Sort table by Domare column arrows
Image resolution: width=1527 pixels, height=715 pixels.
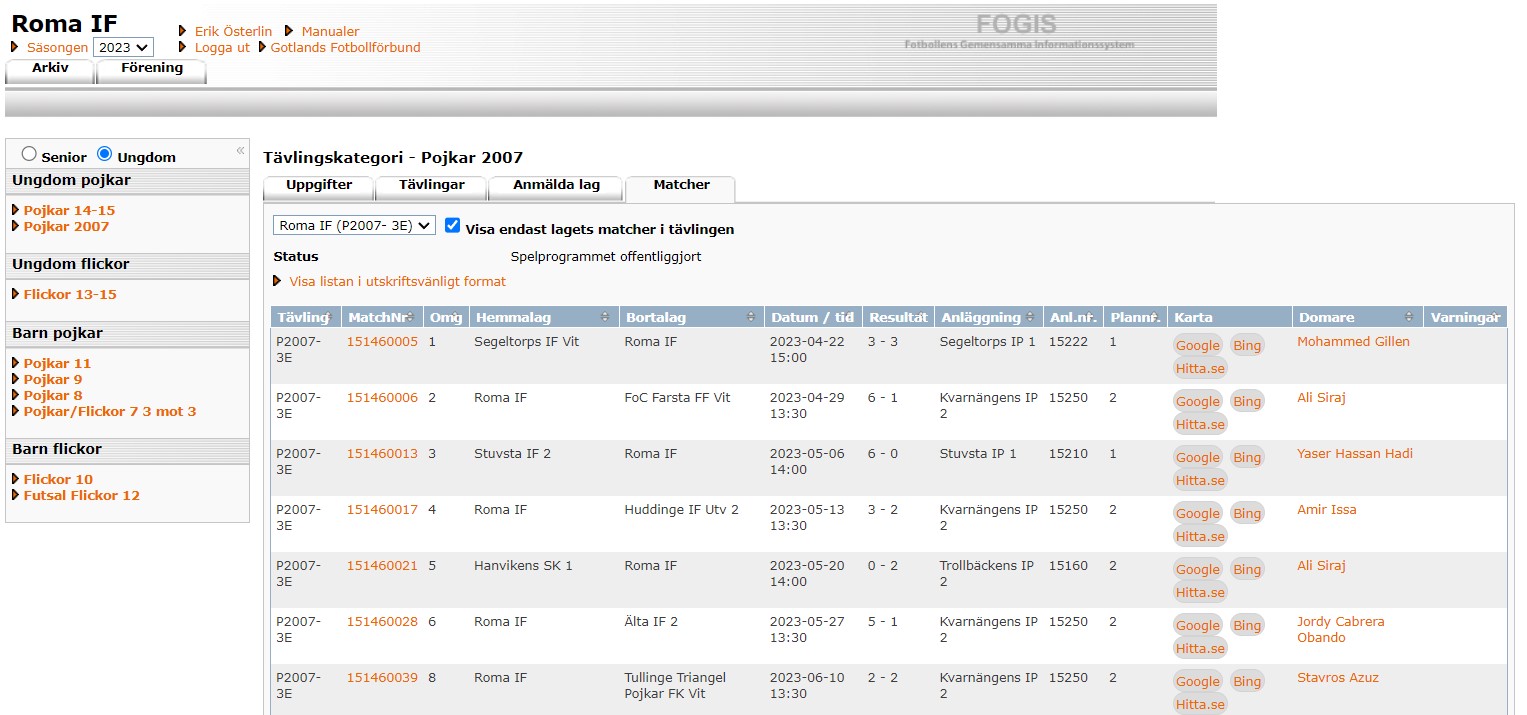coord(1408,317)
